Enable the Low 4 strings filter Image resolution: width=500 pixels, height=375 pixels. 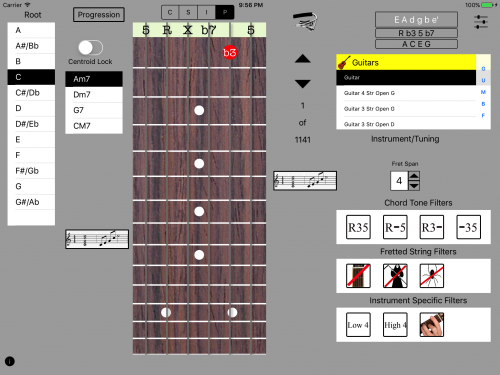(358, 325)
